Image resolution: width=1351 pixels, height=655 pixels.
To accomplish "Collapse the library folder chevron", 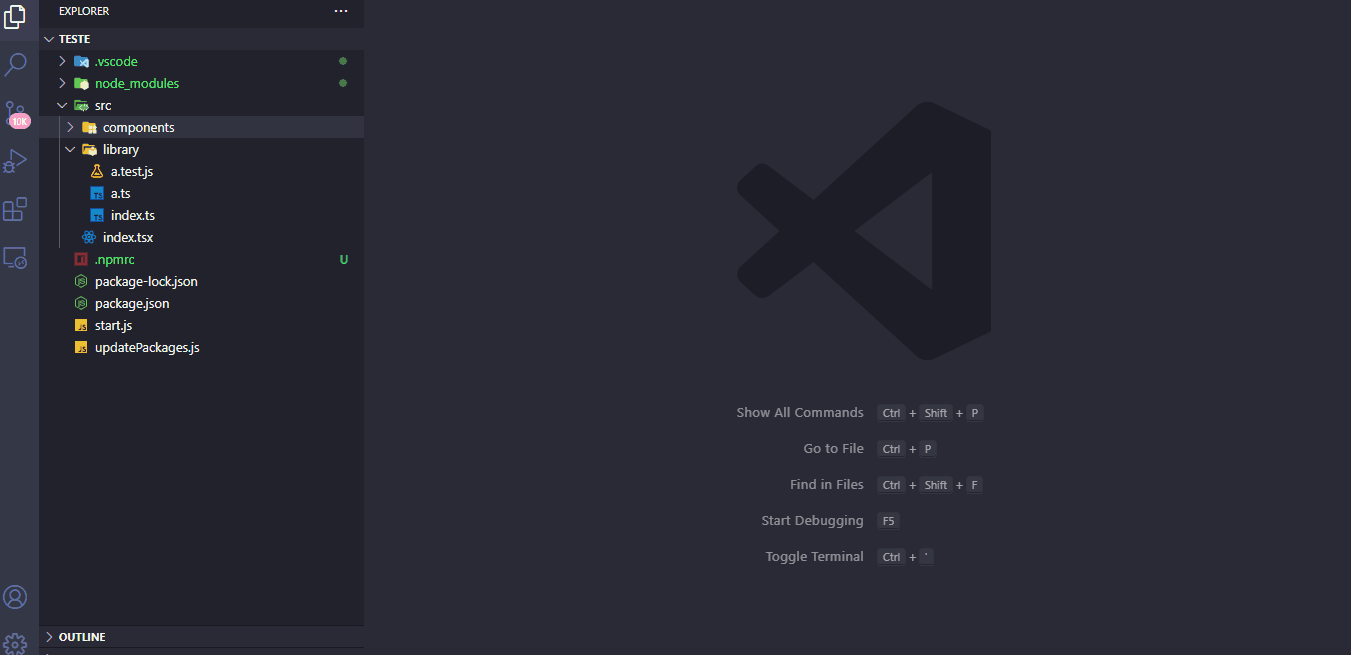I will pos(70,149).
